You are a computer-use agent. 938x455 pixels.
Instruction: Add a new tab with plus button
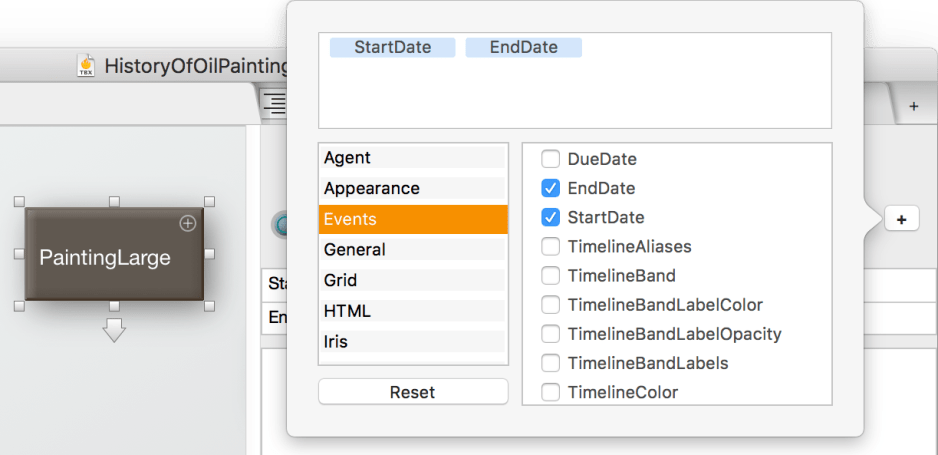click(x=913, y=106)
